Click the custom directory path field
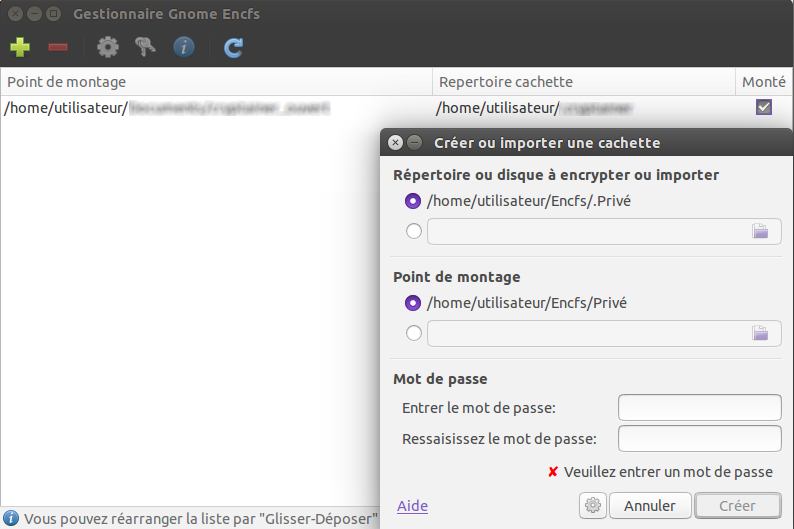The width and height of the screenshot is (794, 529). [604, 231]
